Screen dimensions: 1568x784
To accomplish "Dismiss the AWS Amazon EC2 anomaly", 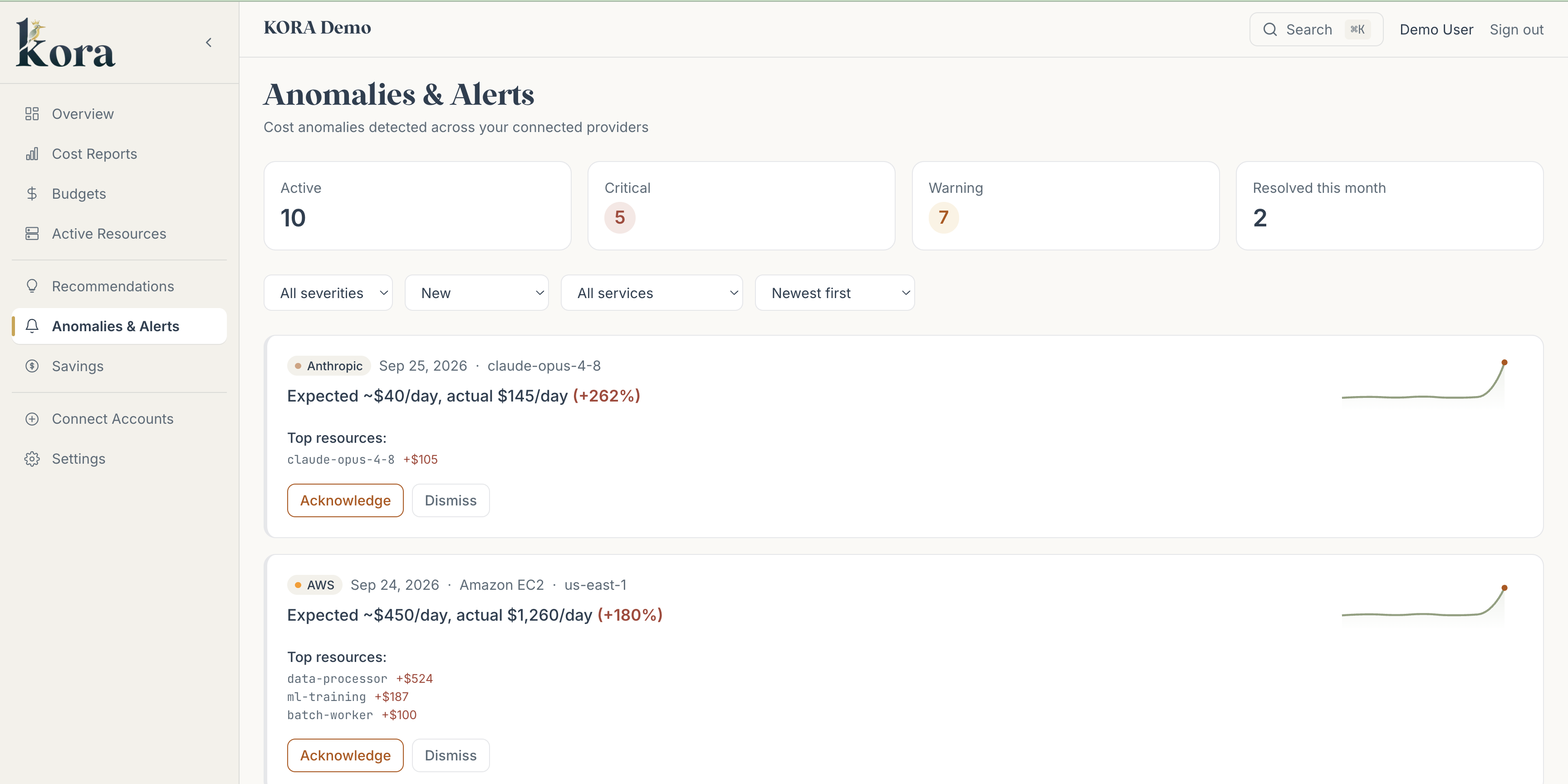I will [451, 755].
